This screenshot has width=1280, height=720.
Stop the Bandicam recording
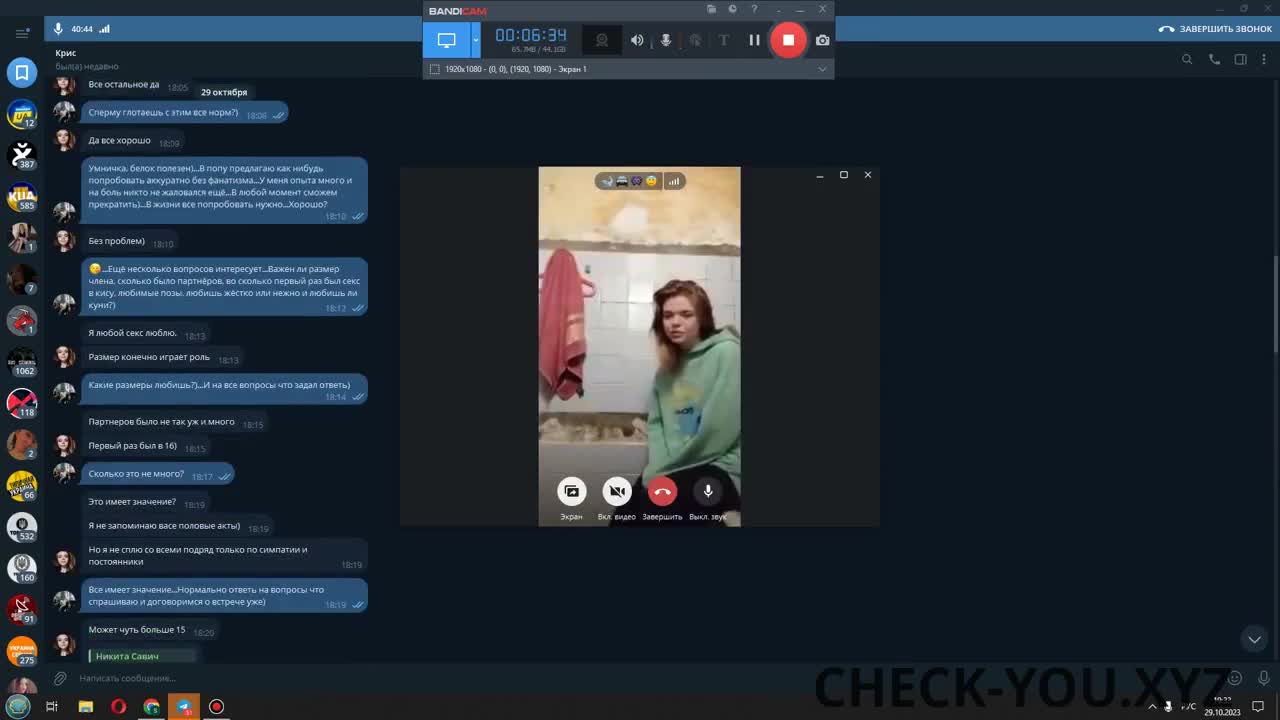click(788, 40)
